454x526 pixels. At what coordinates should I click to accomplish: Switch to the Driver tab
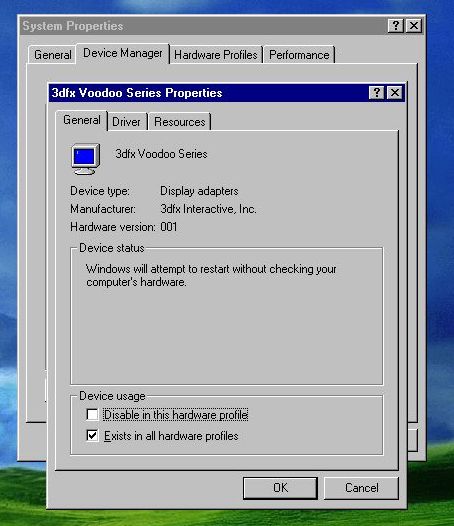[127, 122]
